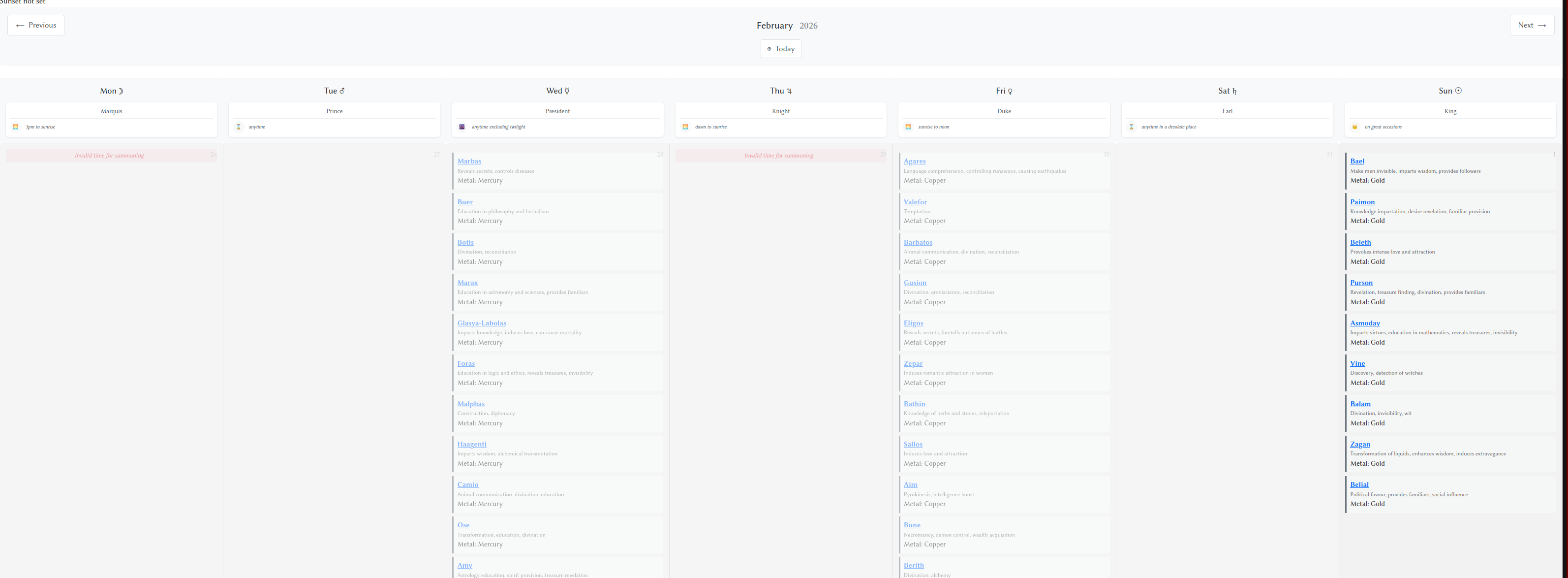
Task: Open the Marbas demon link
Action: click(469, 161)
